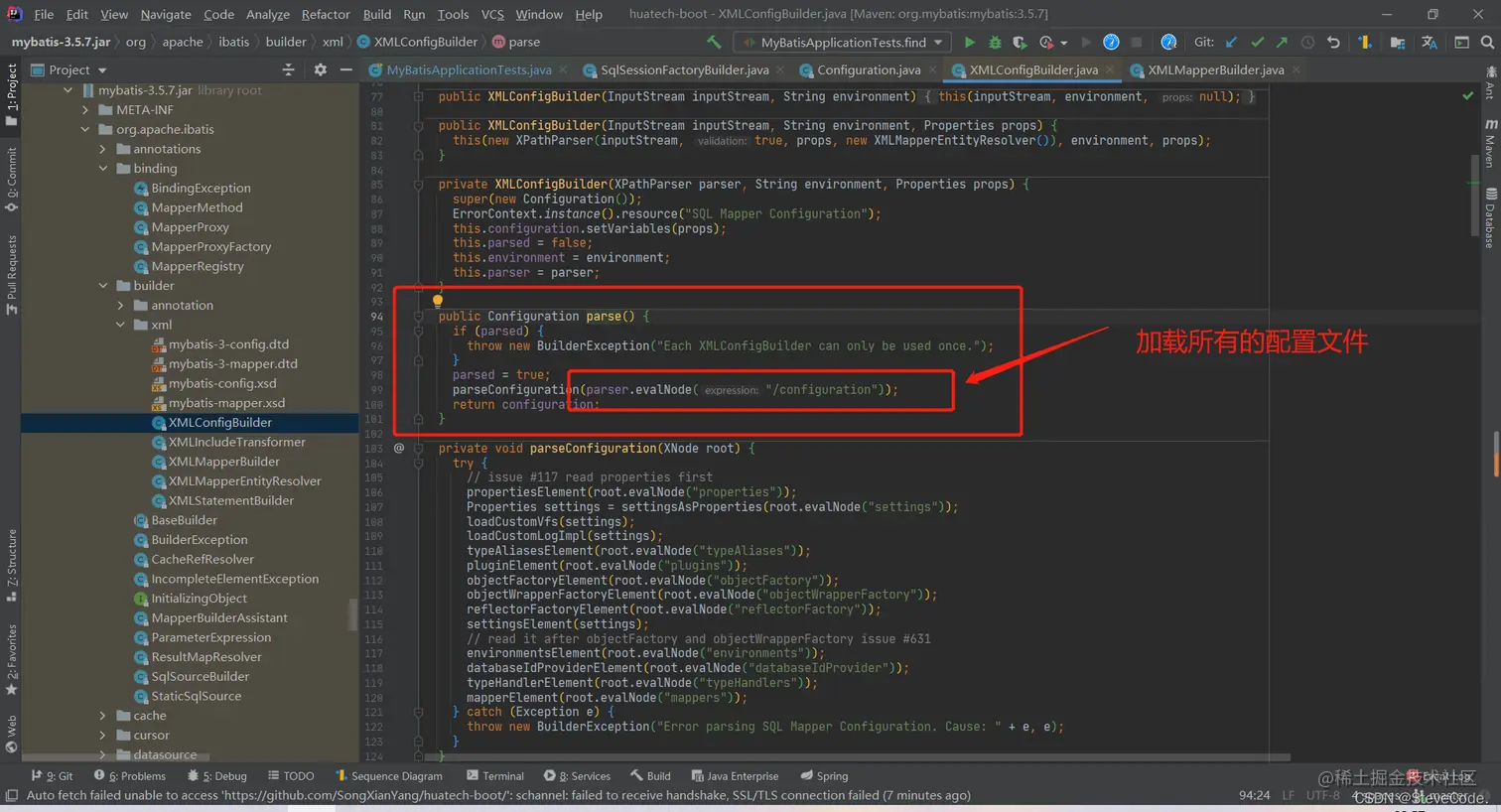1501x812 pixels.
Task: Open the Favorites tool window
Action: point(11,659)
